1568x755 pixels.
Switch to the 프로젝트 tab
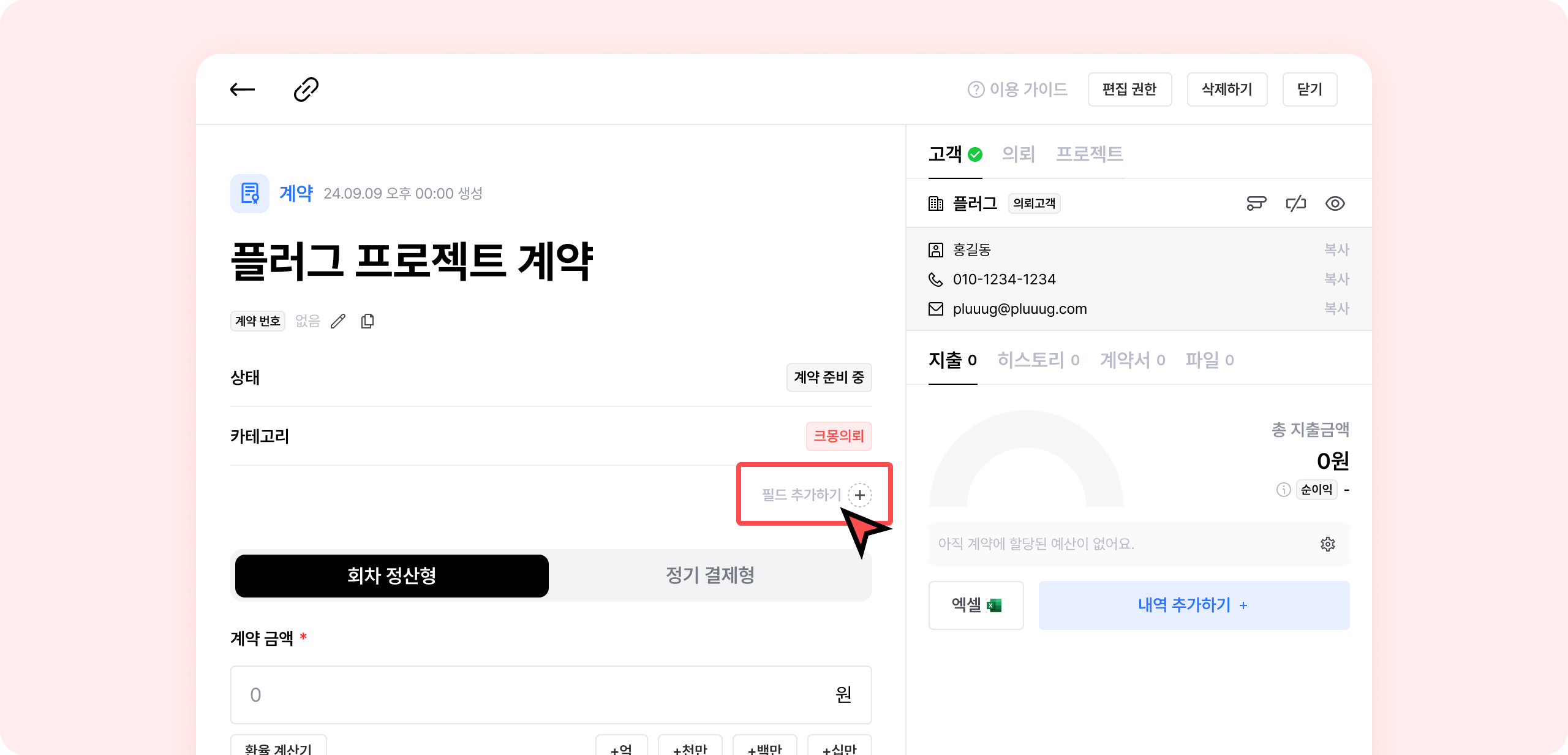point(1089,154)
